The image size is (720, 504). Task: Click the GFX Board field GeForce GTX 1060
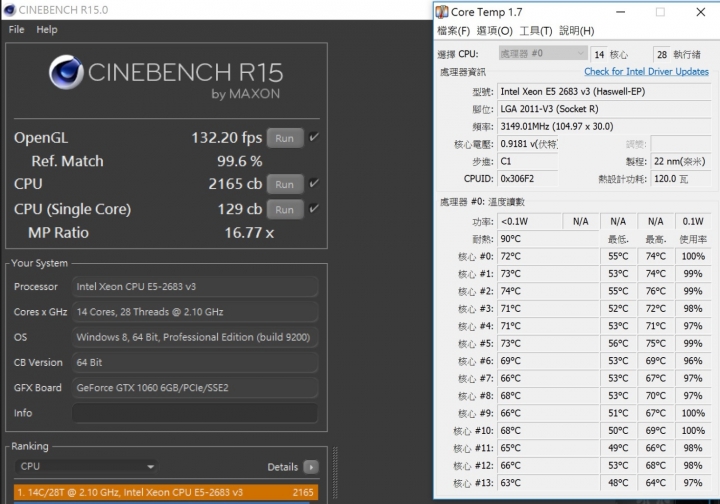(x=195, y=387)
